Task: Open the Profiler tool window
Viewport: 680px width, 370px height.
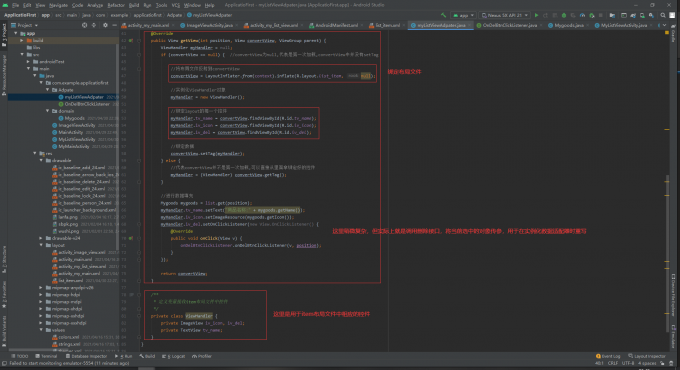Action: tap(202, 356)
